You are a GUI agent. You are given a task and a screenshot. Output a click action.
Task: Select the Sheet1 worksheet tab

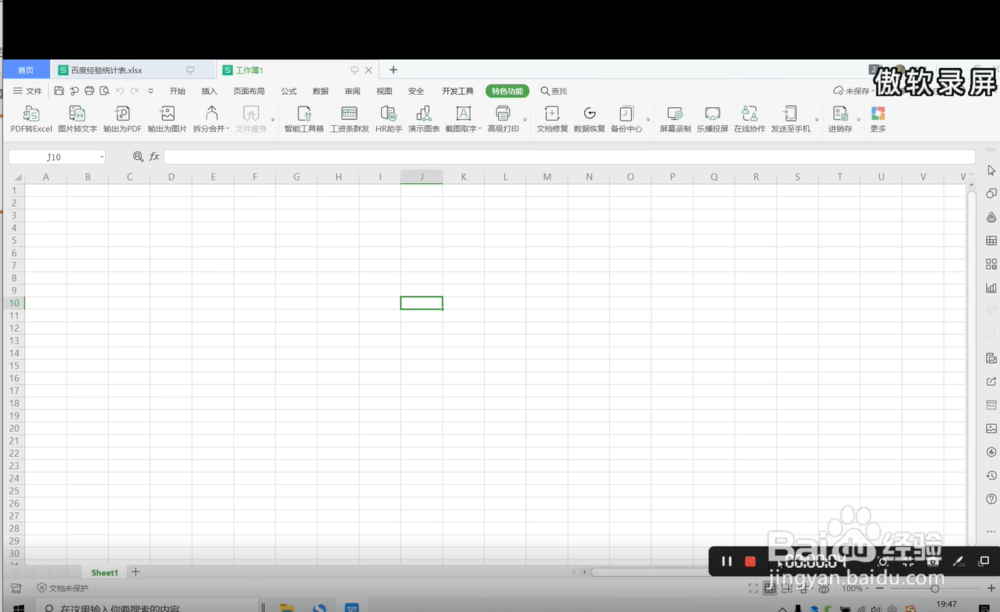(104, 572)
